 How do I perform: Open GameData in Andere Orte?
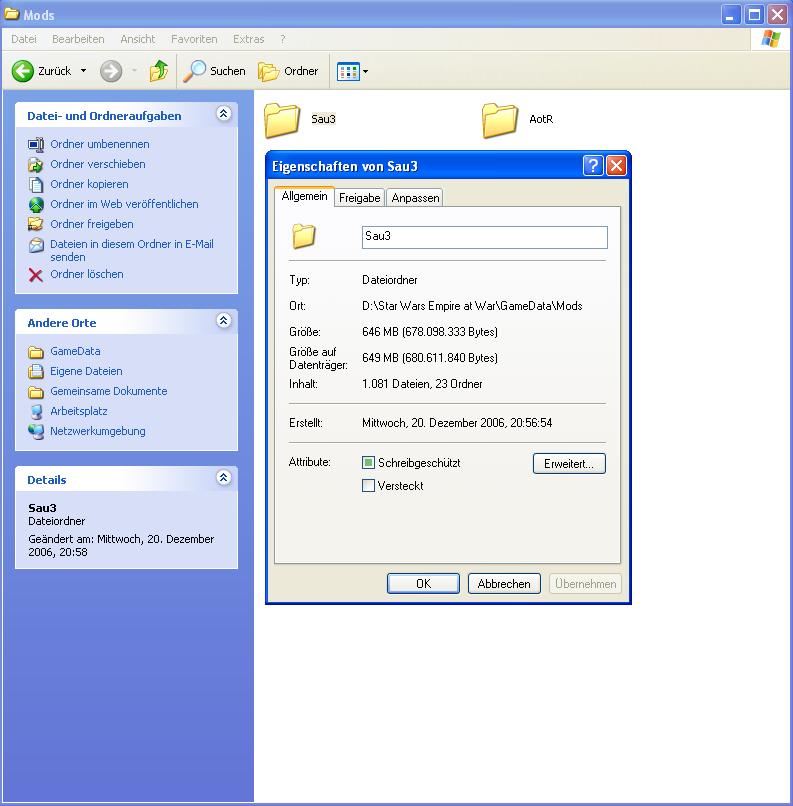75,351
